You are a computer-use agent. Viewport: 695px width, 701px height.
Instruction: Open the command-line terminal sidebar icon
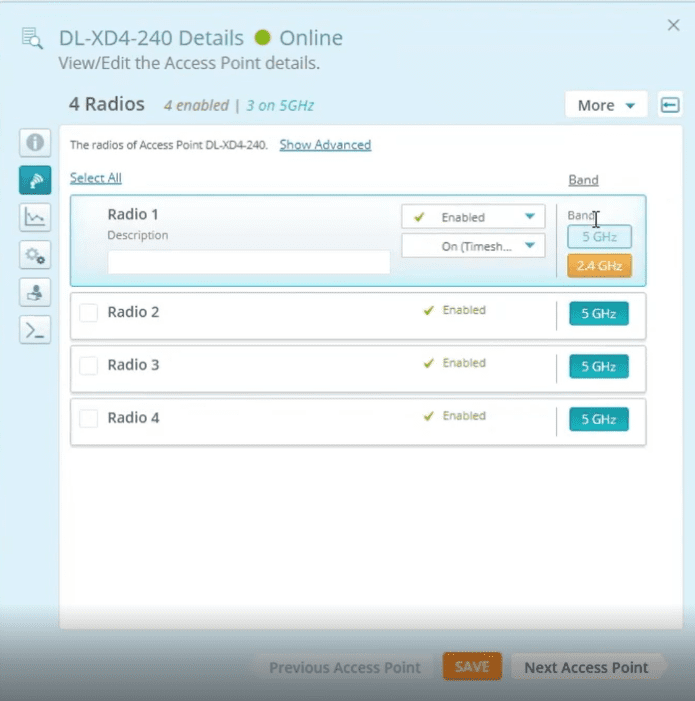click(35, 330)
